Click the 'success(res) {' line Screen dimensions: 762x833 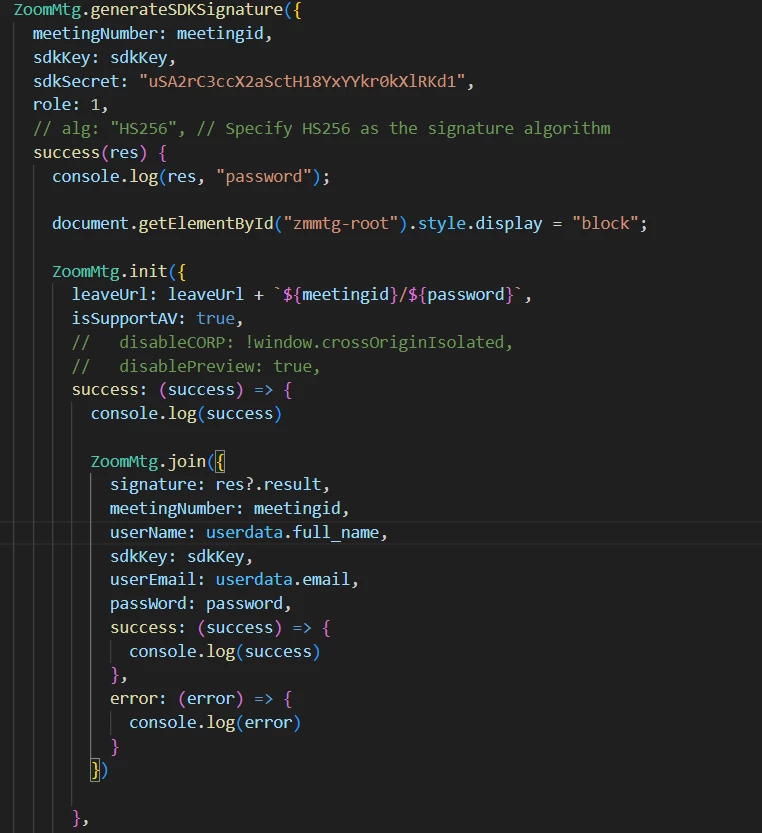(x=100, y=152)
